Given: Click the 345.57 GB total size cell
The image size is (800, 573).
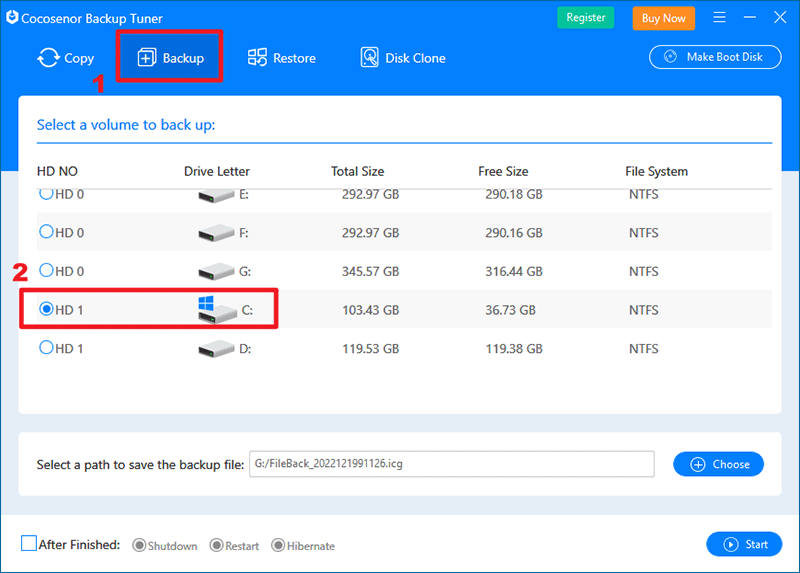Looking at the screenshot, I should [370, 271].
